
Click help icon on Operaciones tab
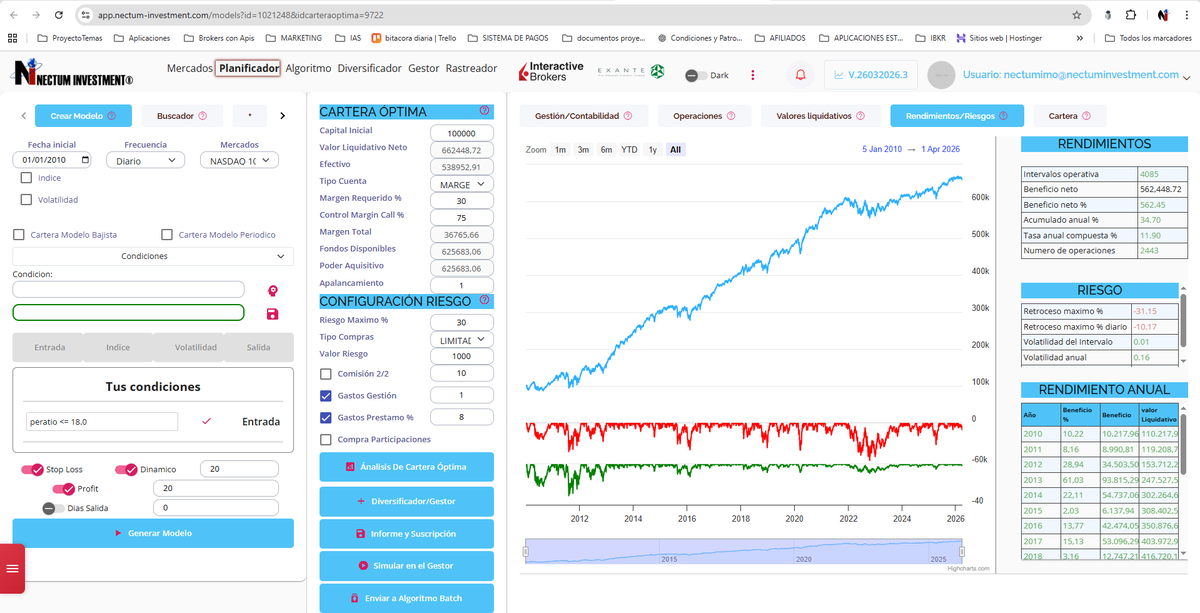[731, 116]
